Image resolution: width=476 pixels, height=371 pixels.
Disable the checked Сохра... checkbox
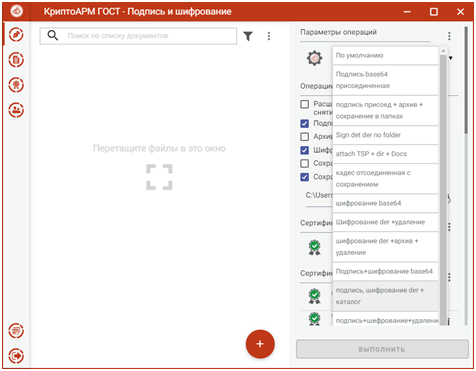coord(305,177)
